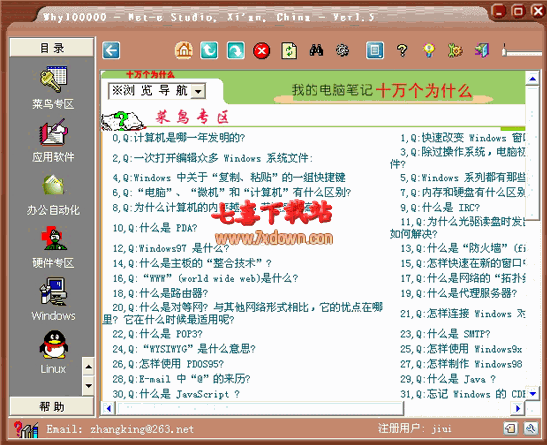Open the 菜鸟专区 sidebar category icon
Image resolution: width=547 pixels, height=445 pixels.
click(53, 79)
